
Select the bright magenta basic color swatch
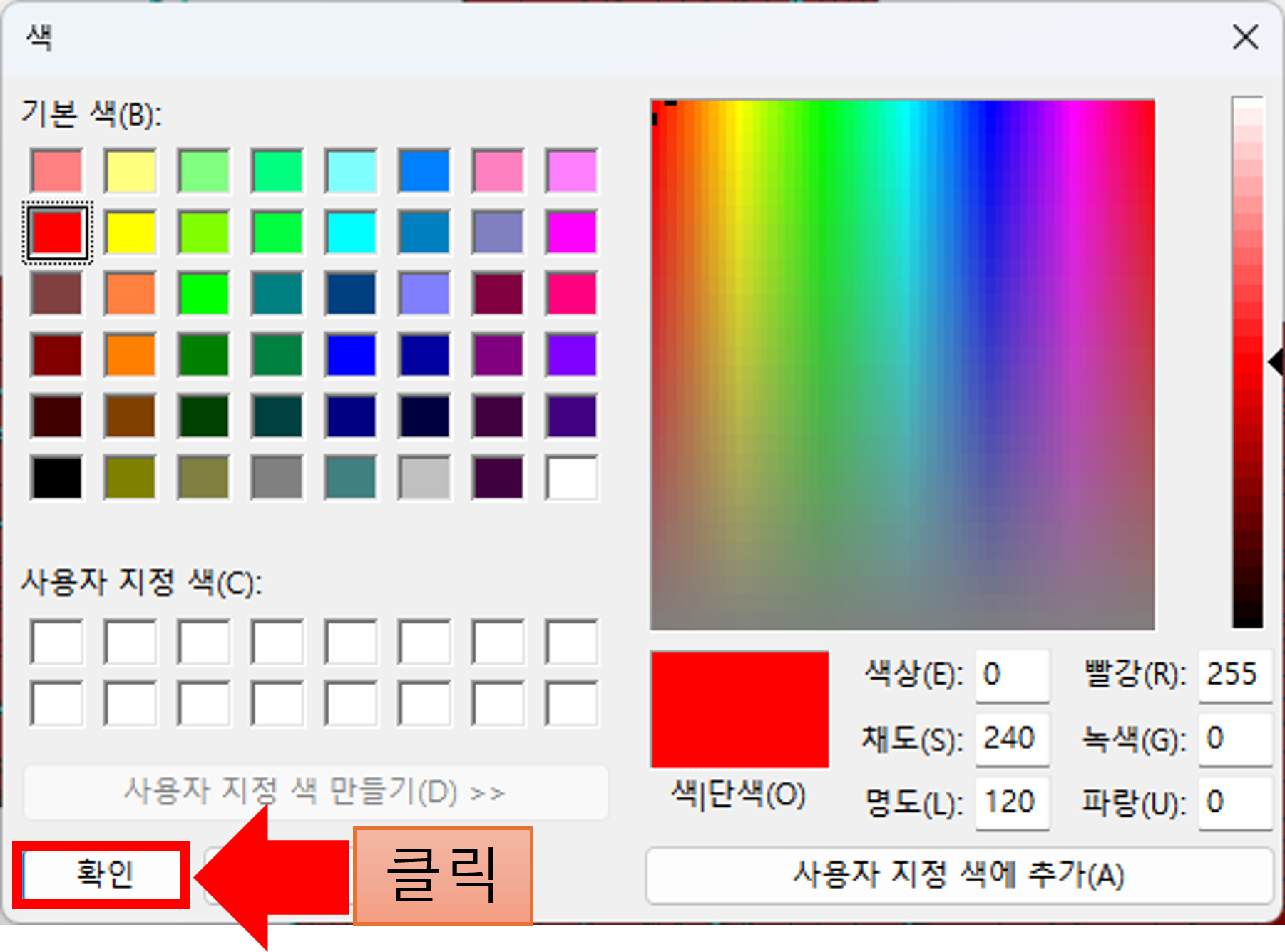click(x=571, y=232)
